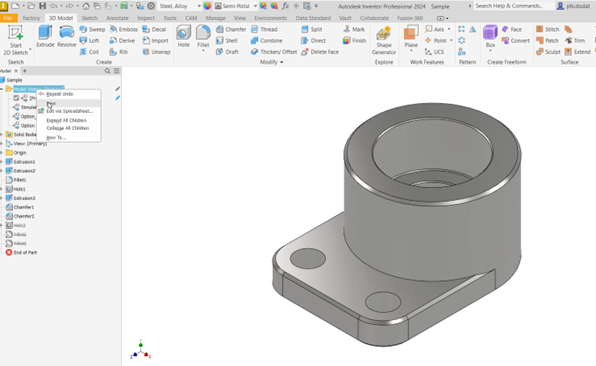Select the Extrude tool

click(45, 36)
